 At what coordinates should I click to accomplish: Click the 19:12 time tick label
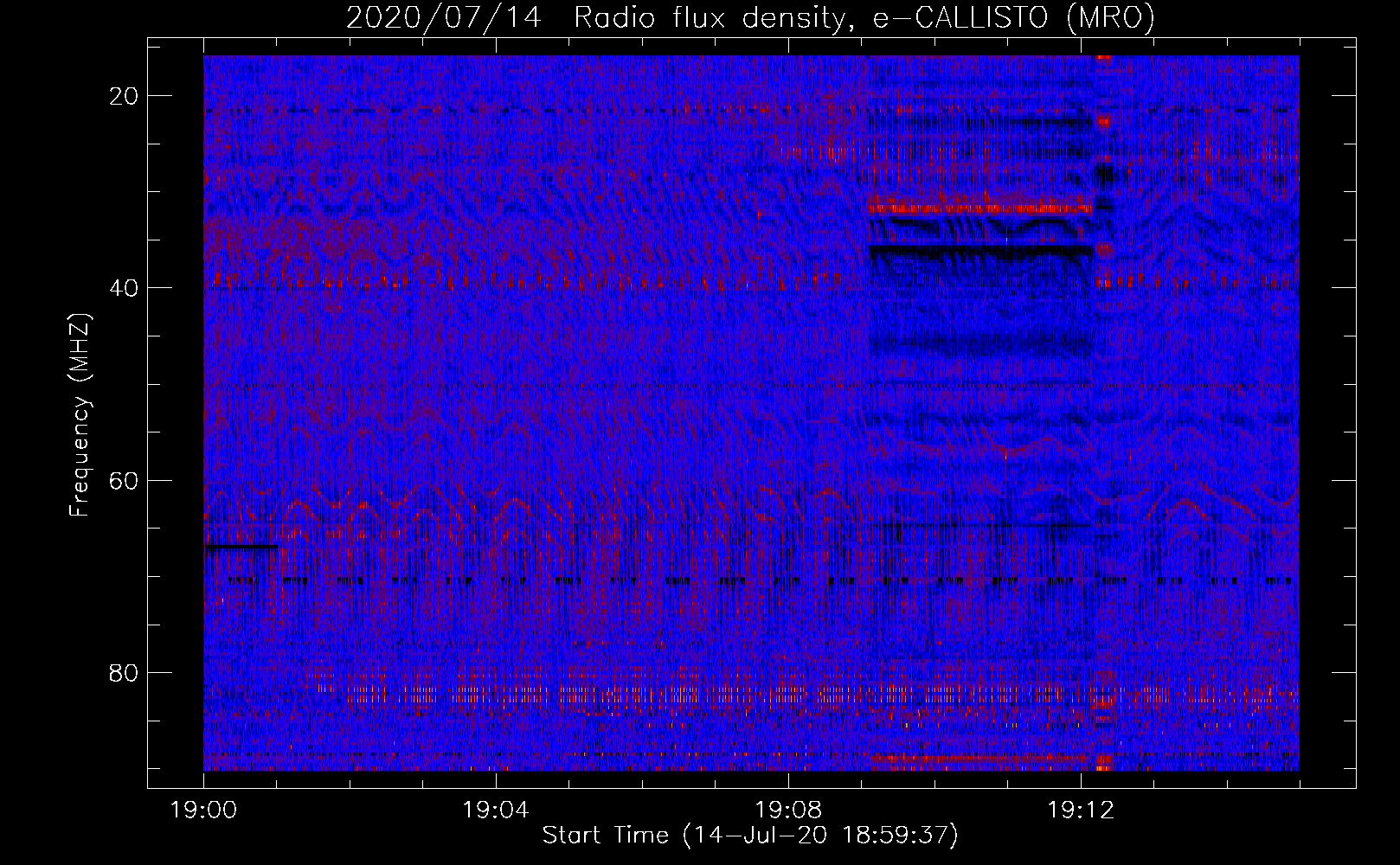(x=1080, y=811)
